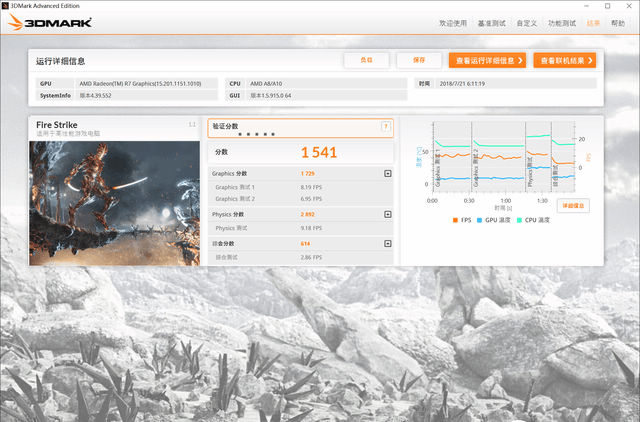Screen dimensions: 640x422
Task: Open the 帮助 tab
Action: click(x=618, y=23)
